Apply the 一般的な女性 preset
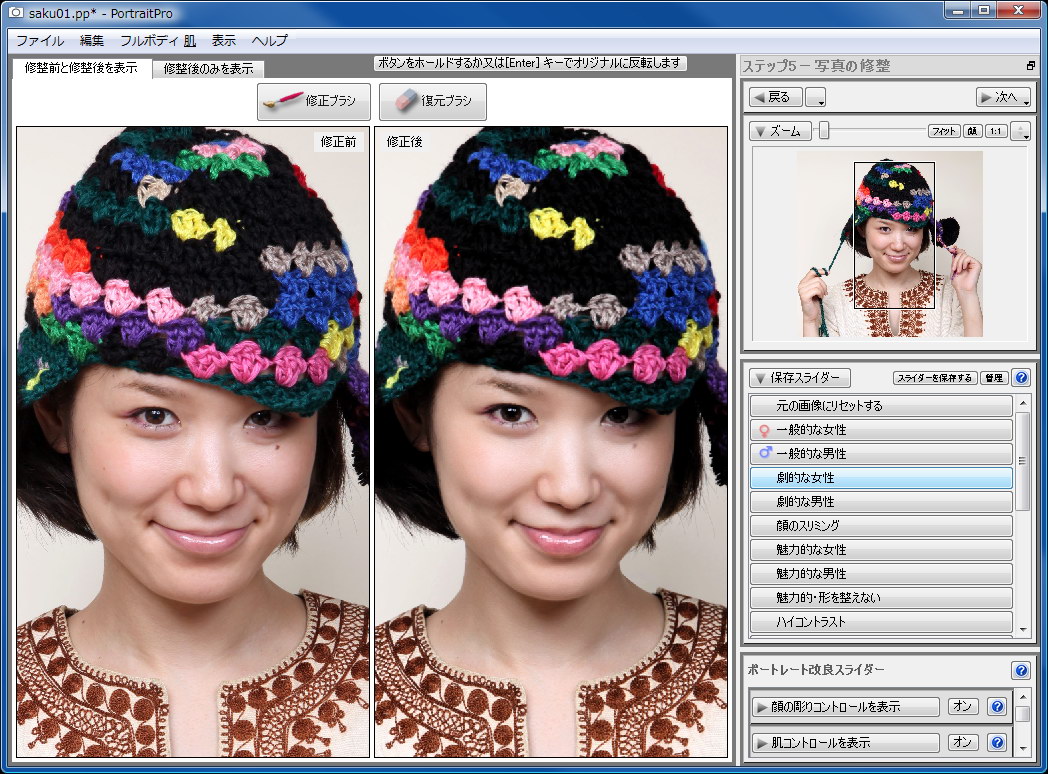This screenshot has width=1048, height=774. [x=881, y=430]
